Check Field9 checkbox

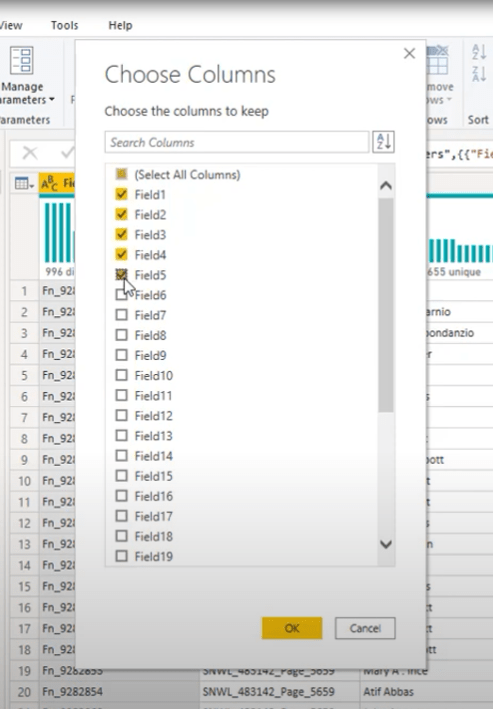(121, 355)
